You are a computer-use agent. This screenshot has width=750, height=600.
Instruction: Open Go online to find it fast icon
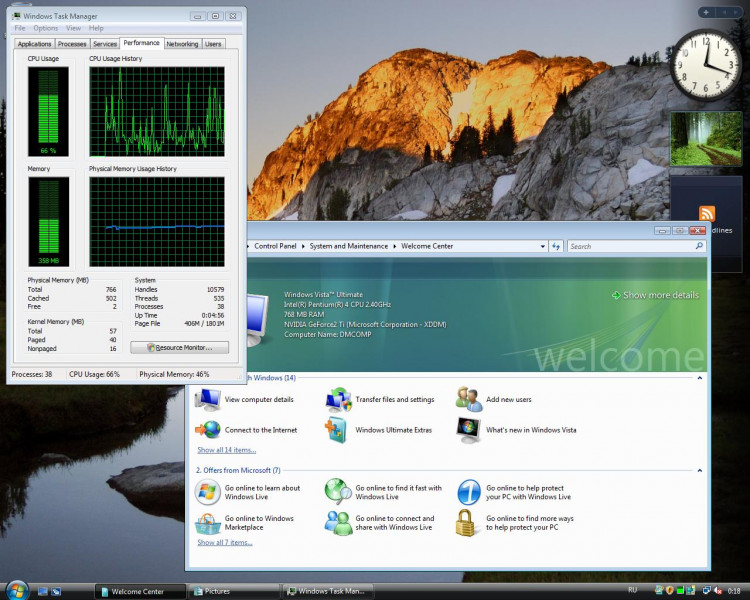tap(338, 492)
